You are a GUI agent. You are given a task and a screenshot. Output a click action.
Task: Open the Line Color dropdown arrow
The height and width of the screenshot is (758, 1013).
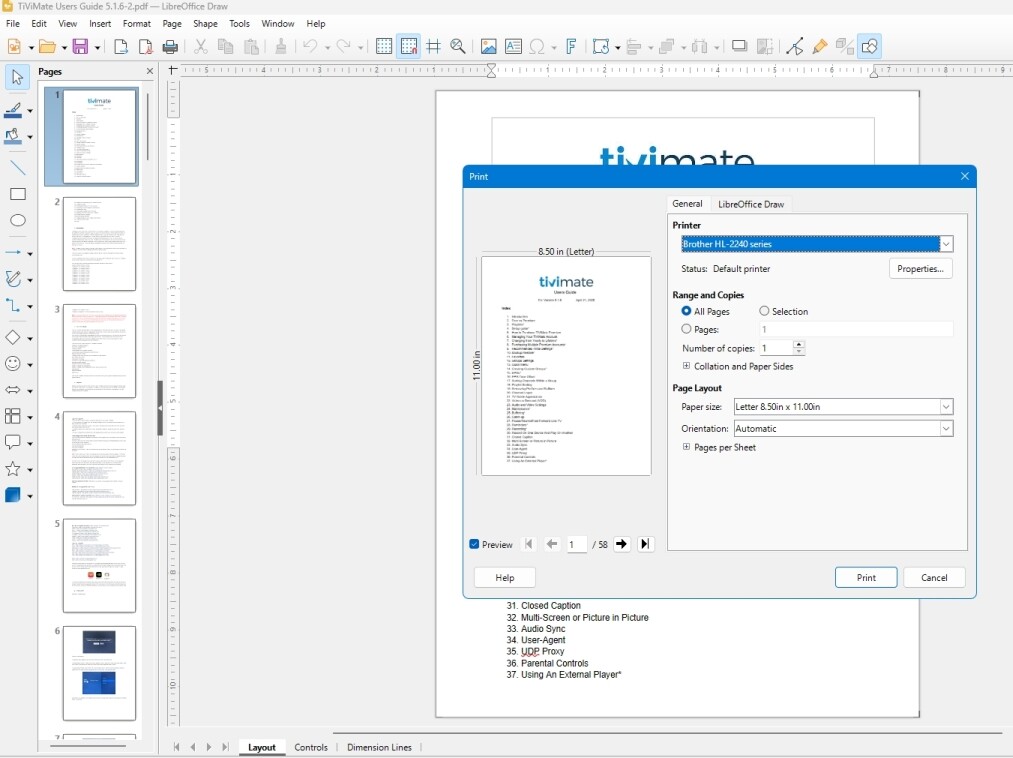[30, 111]
